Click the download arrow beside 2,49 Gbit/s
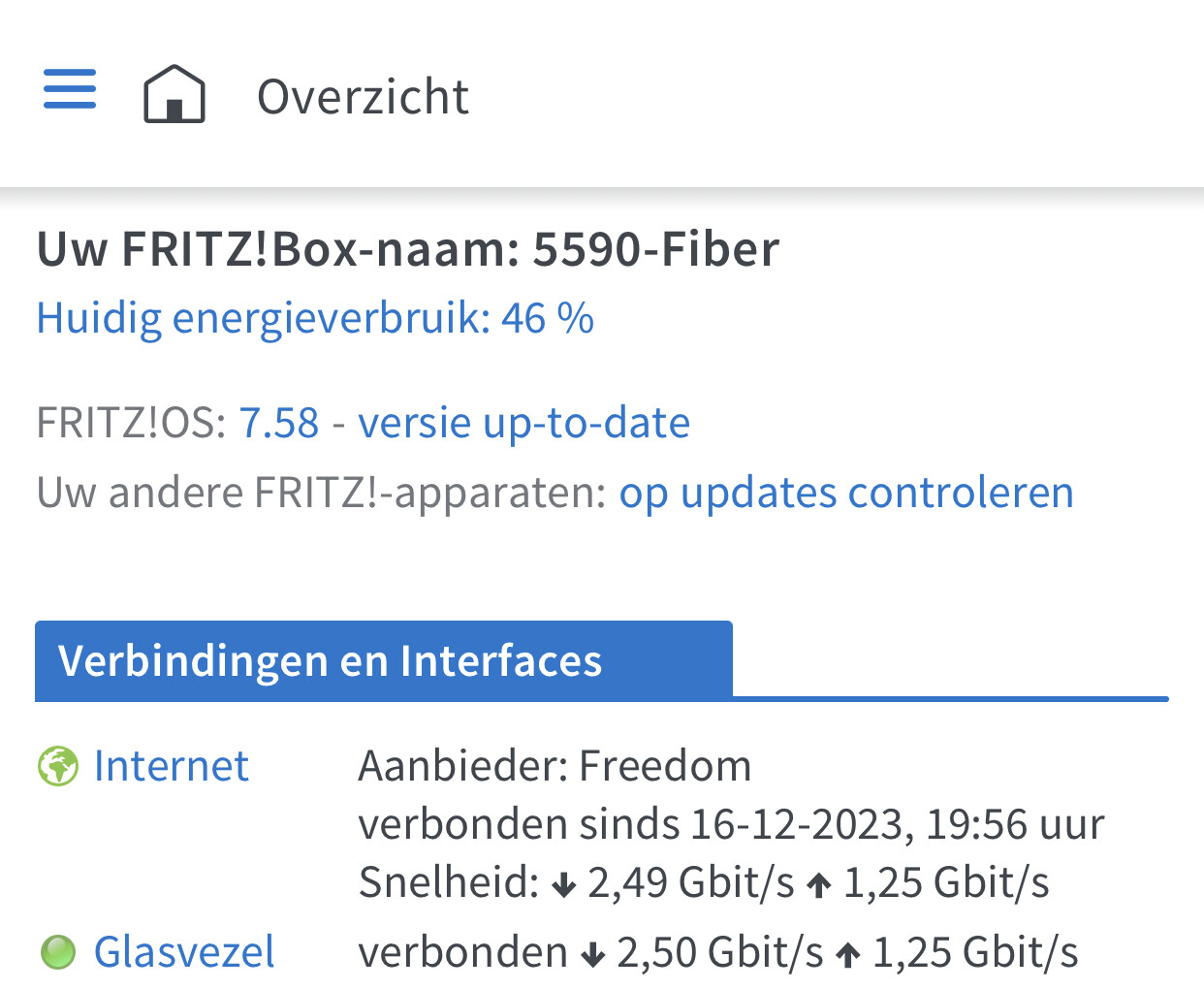The image size is (1204, 990). click(564, 884)
